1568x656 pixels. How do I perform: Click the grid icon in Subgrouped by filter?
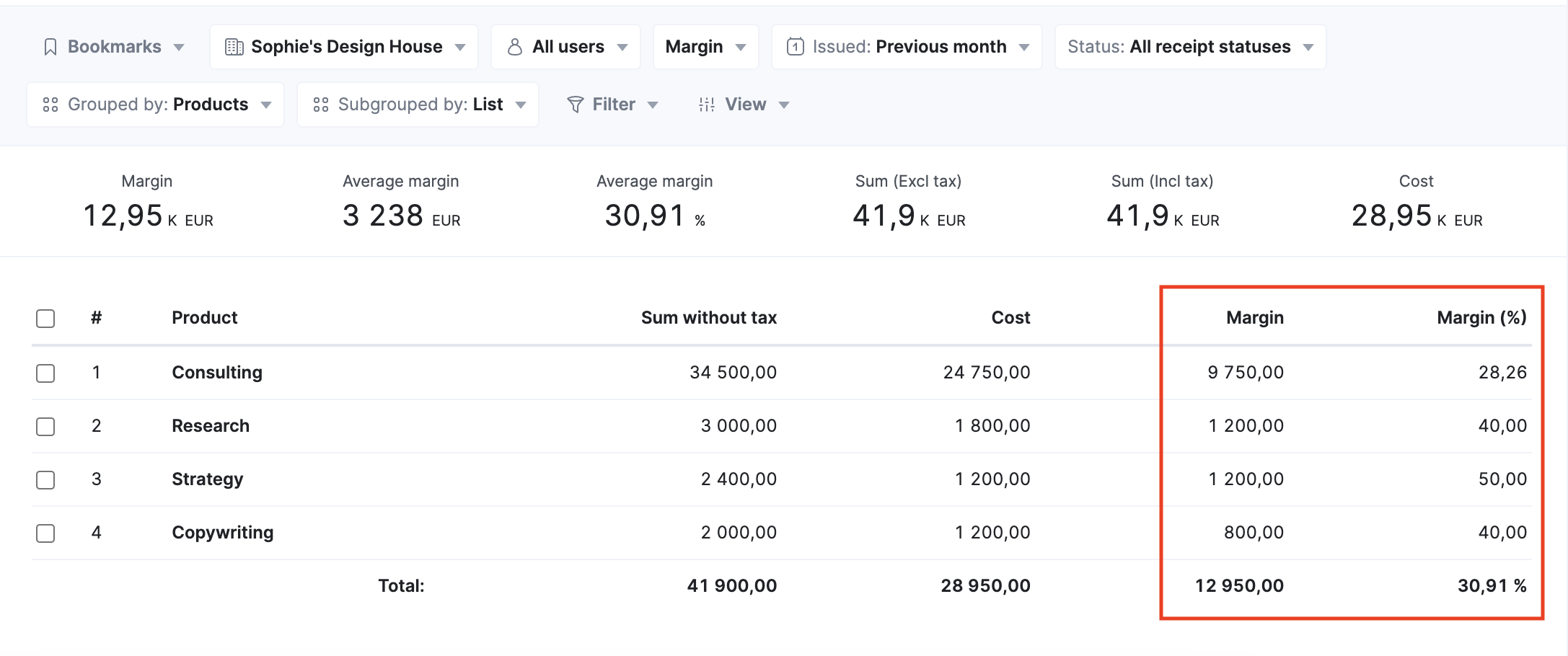(321, 104)
